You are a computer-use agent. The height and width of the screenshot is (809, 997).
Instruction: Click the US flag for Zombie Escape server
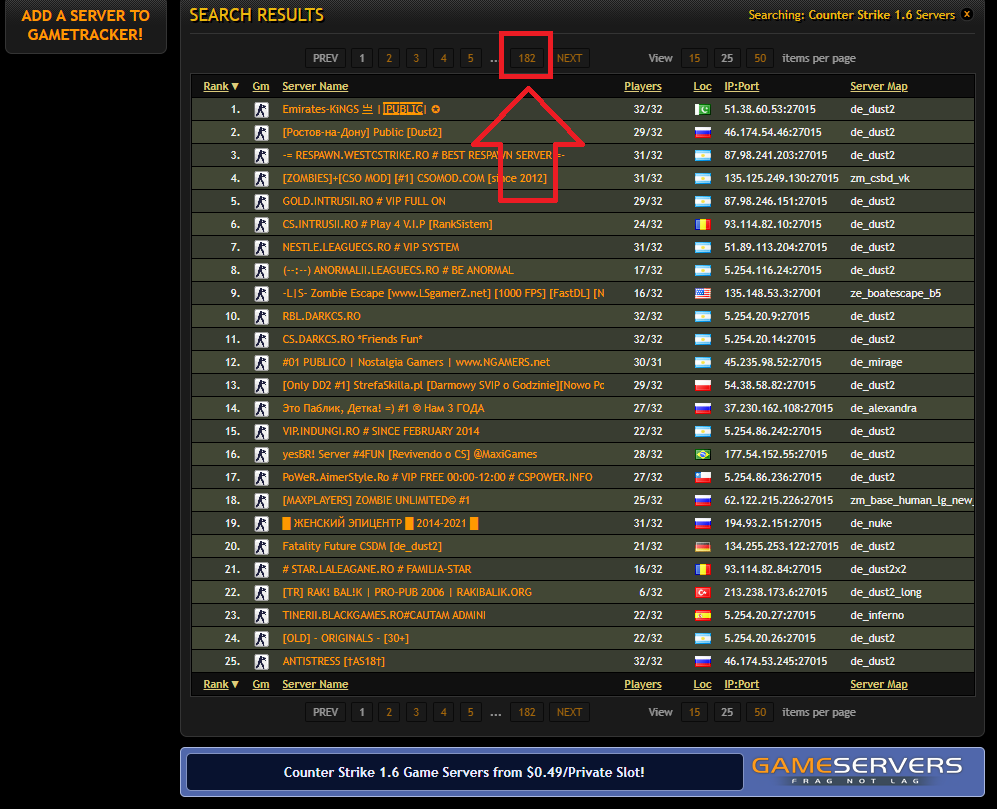(703, 293)
